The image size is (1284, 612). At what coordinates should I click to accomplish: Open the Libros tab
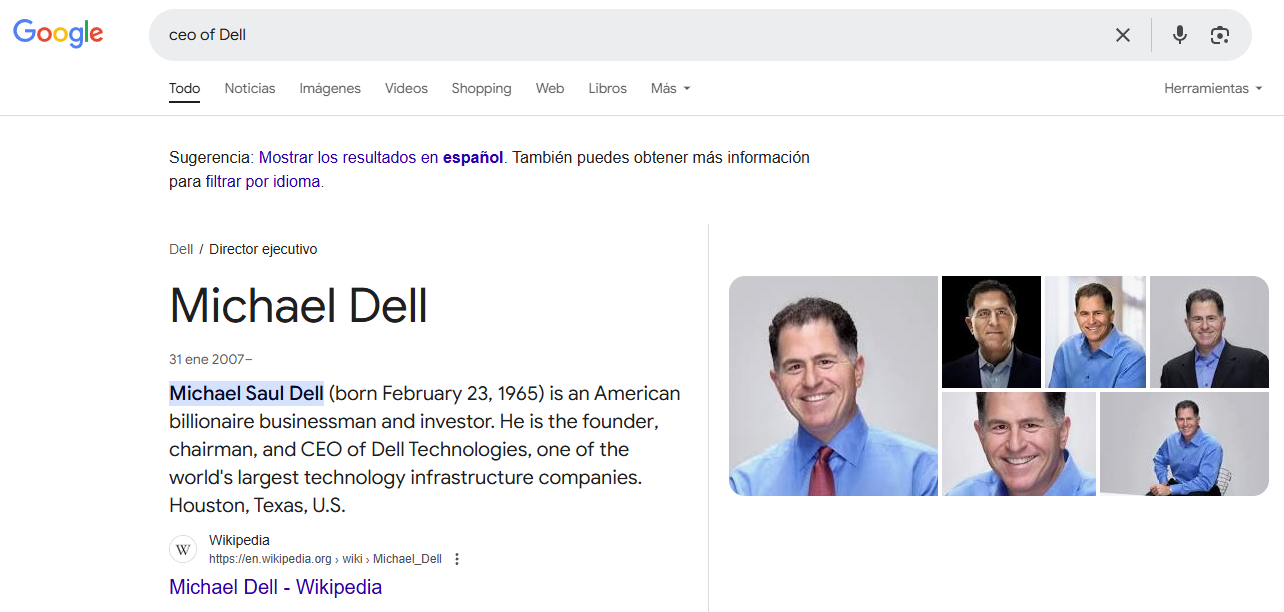click(x=607, y=88)
